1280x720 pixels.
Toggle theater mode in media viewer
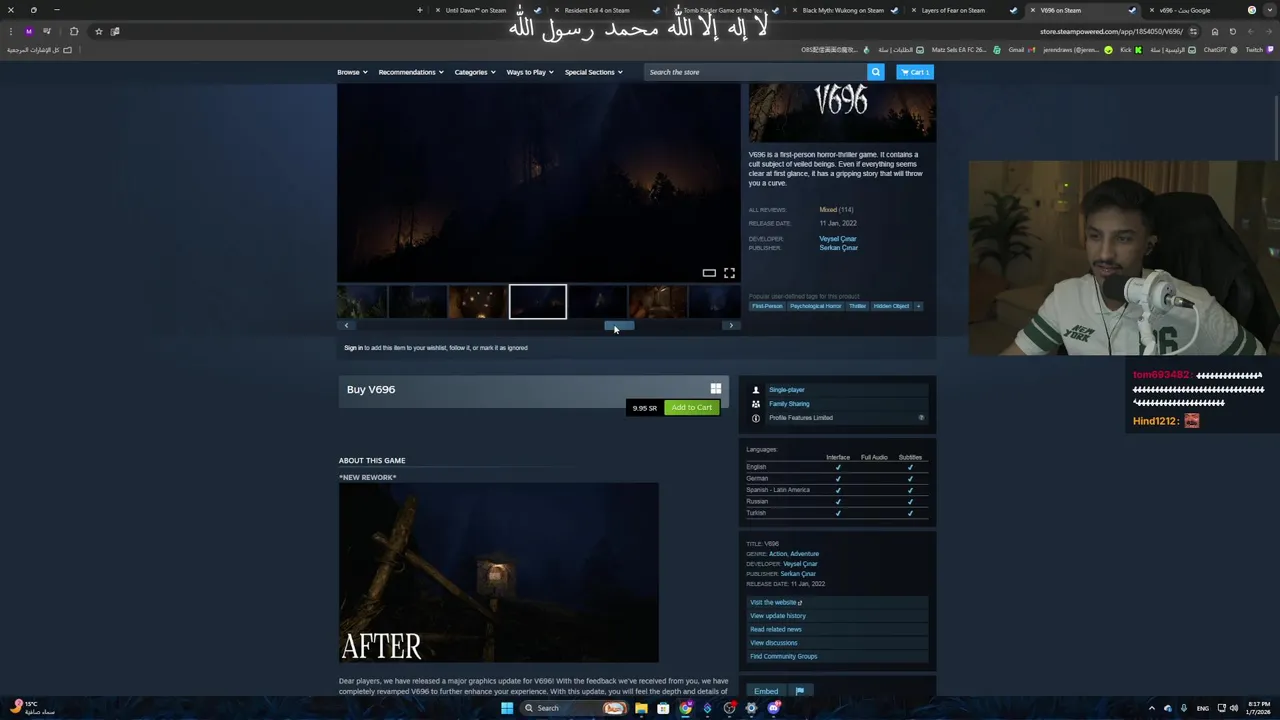coord(709,273)
